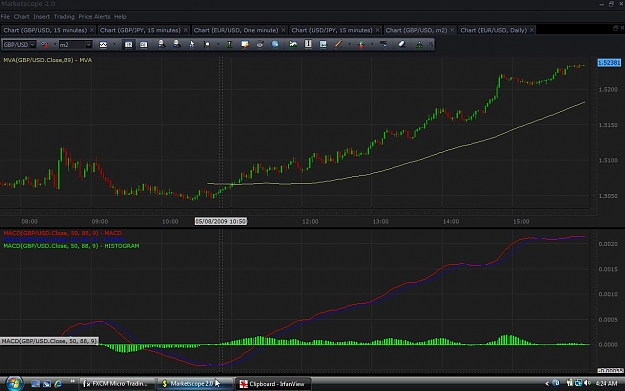The image size is (625, 391).
Task: Click the line chart style icon
Action: coord(103,45)
